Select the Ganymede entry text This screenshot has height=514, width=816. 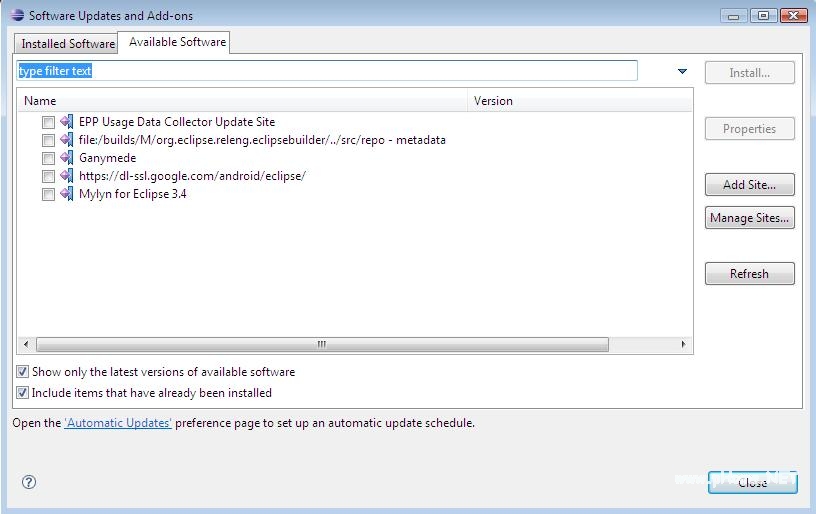tap(107, 158)
